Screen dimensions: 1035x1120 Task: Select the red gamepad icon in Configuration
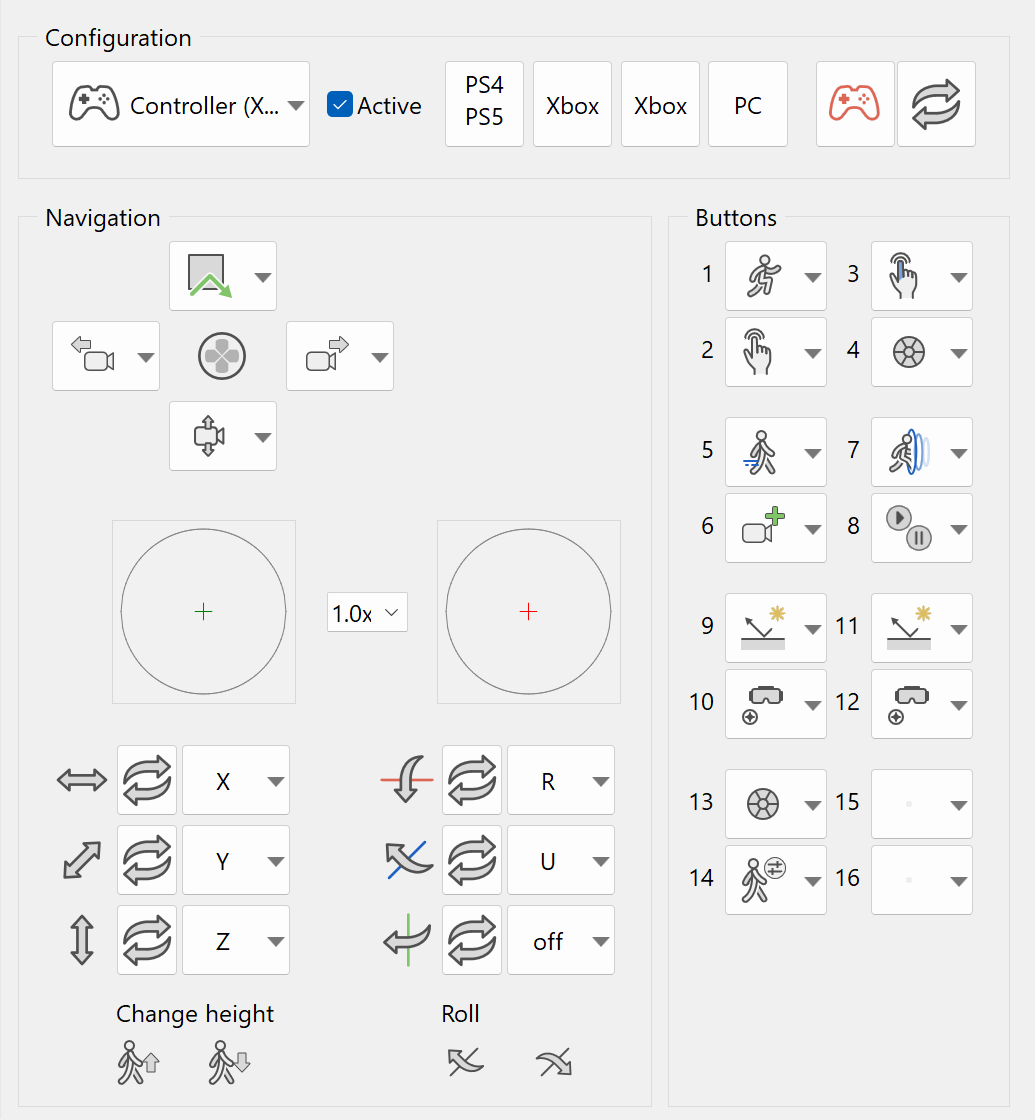[x=855, y=103]
